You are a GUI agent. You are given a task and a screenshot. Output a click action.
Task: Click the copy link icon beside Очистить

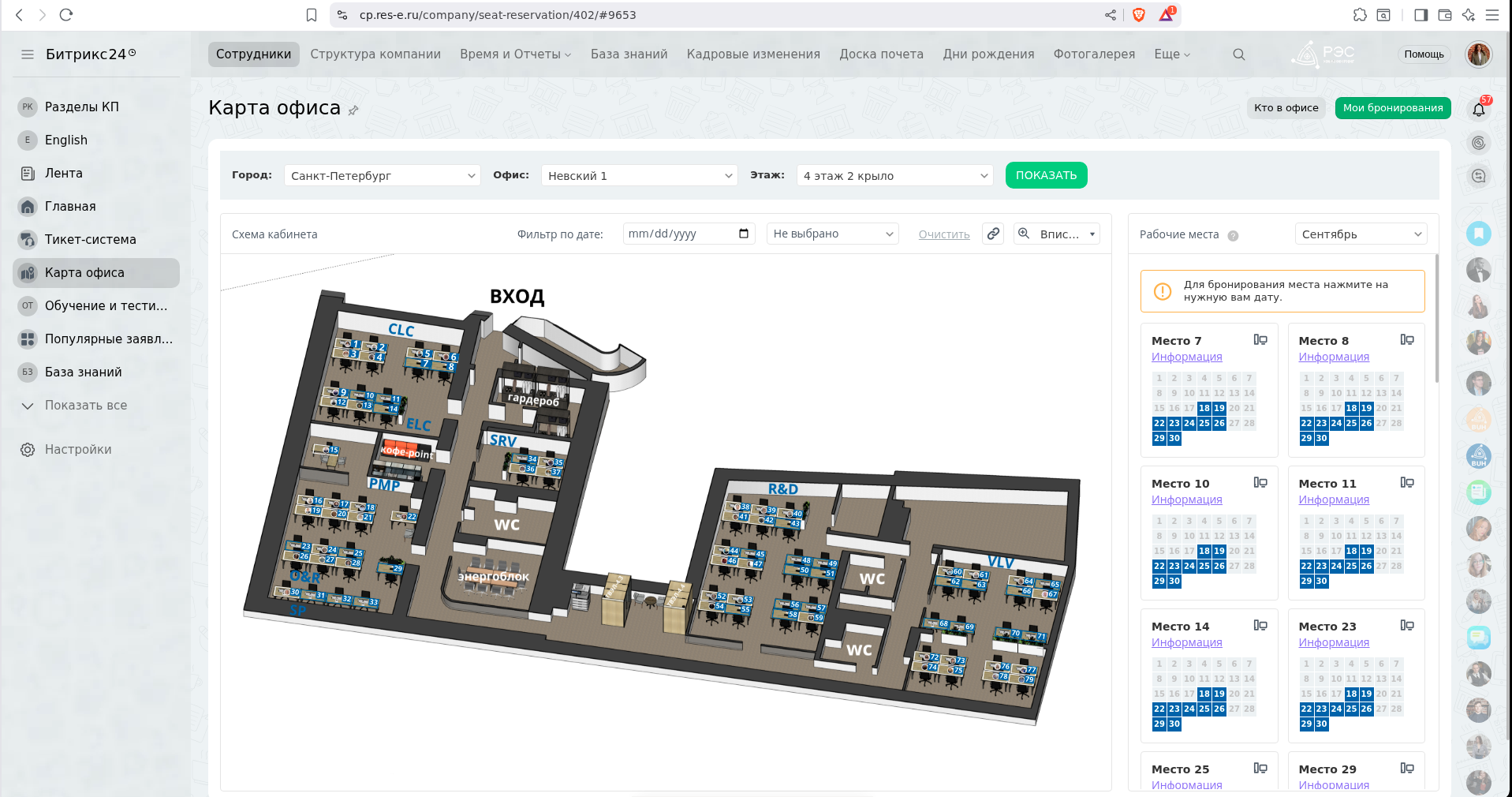coord(993,234)
